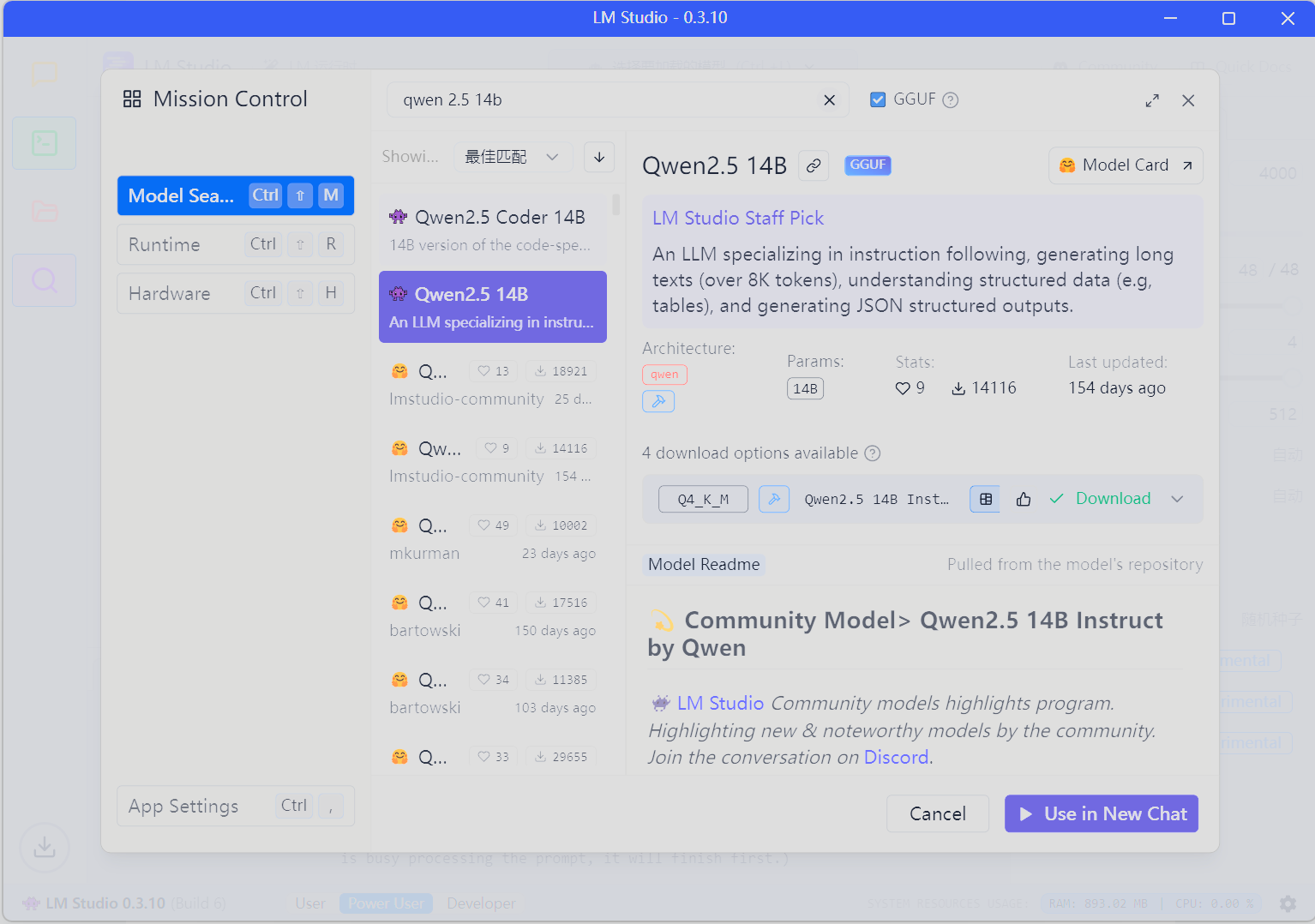
Task: Click the Q4_K_M quantization tag
Action: point(703,499)
